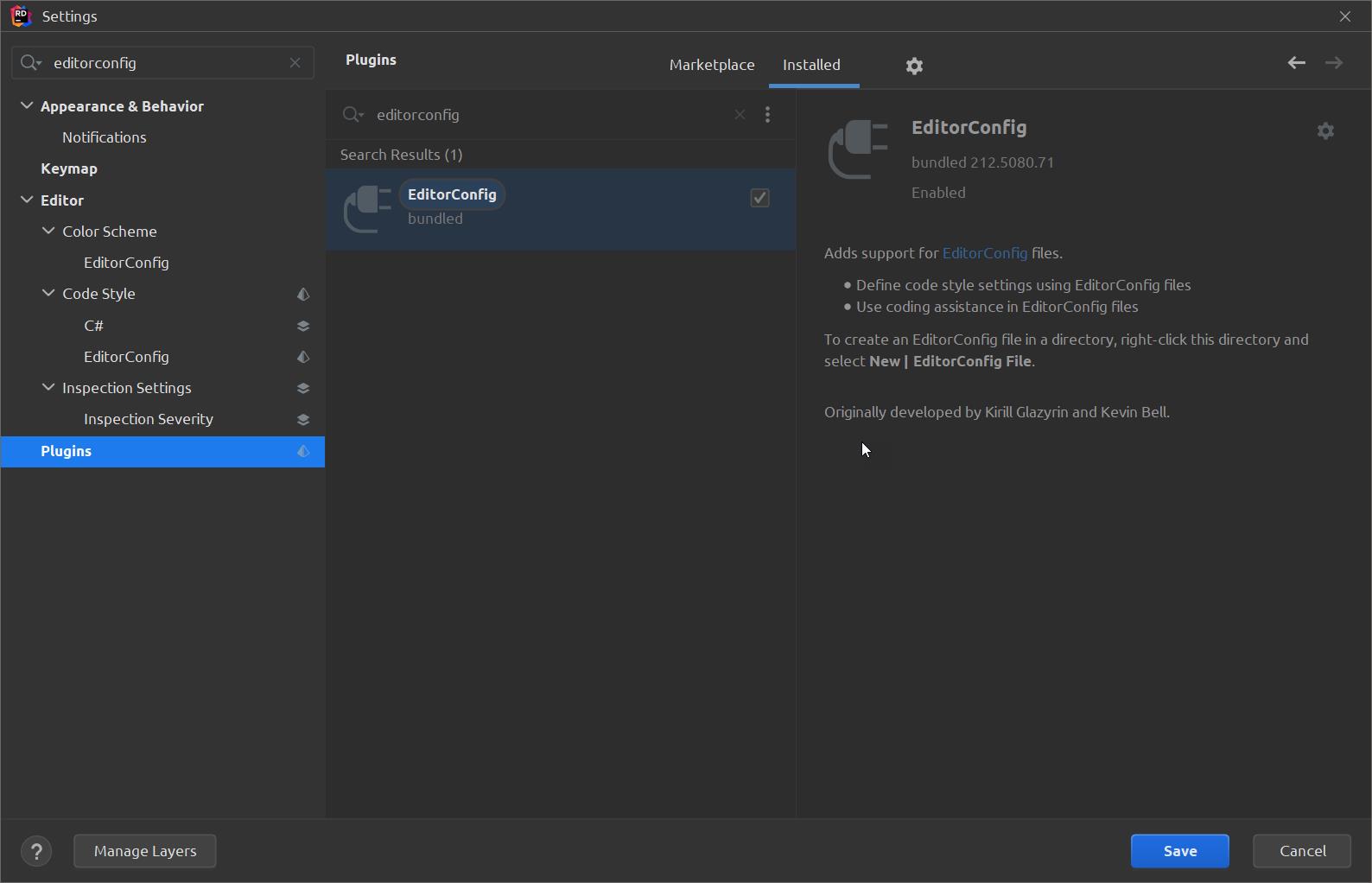Close the Settings dialog window
The width and height of the screenshot is (1372, 883).
click(1345, 16)
